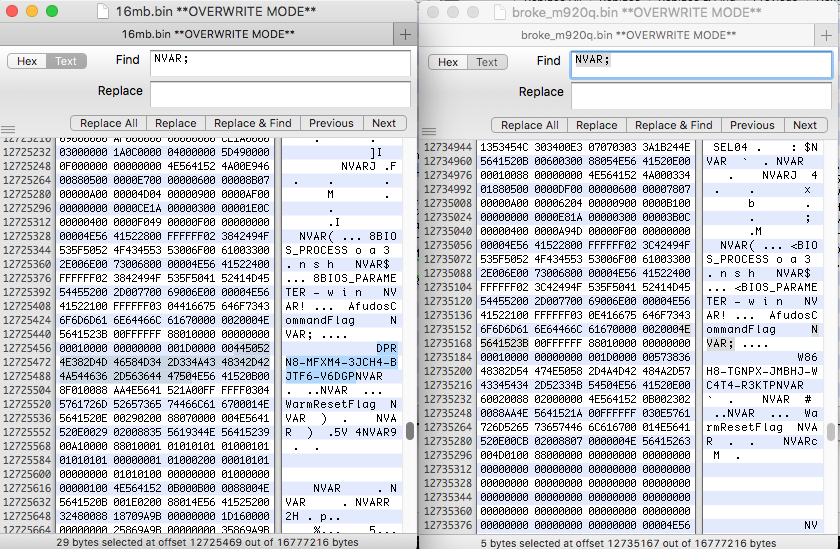840x549 pixels.
Task: Click the find bar drag handle in broke_m920q.bin window
Action: (429, 131)
